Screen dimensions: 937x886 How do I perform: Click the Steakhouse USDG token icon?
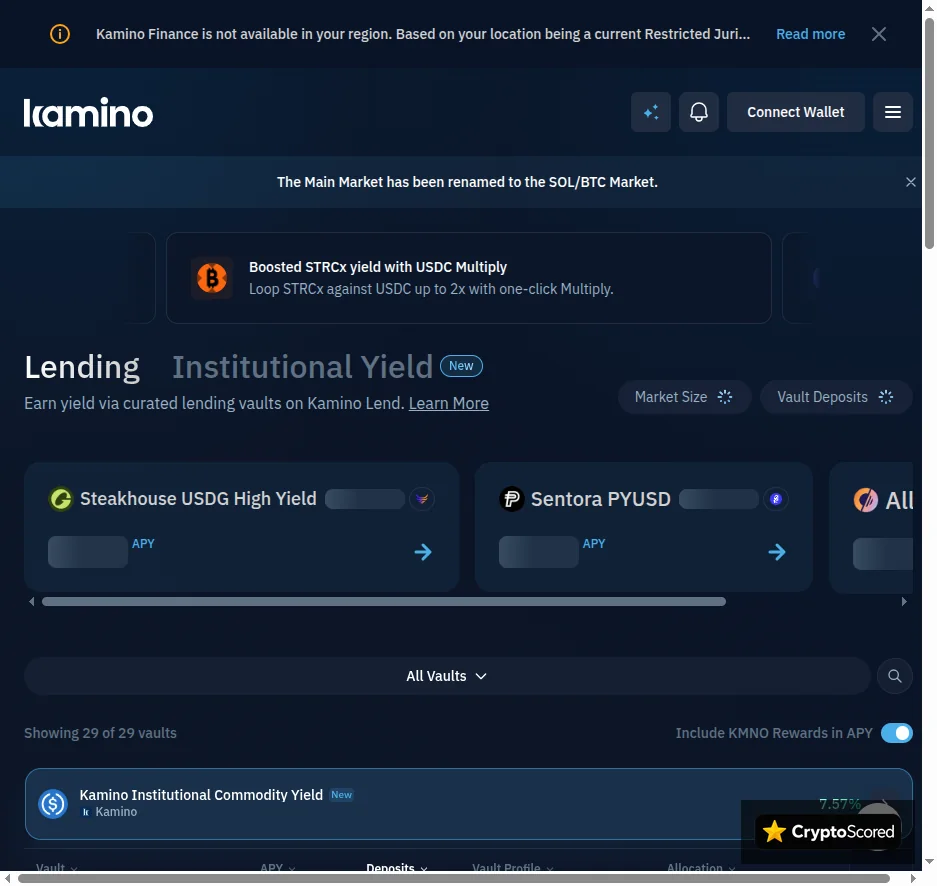pos(60,499)
